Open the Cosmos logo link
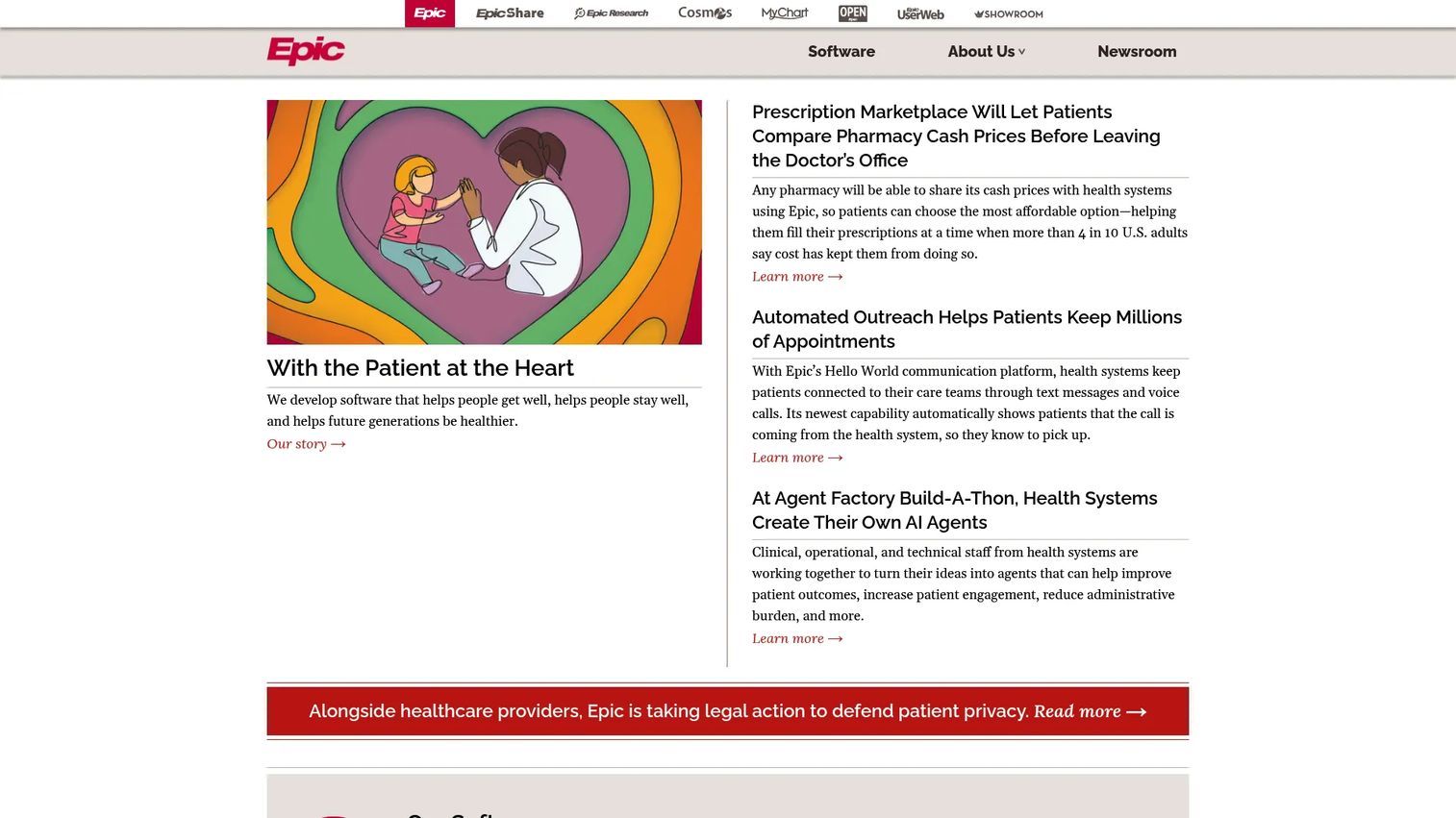The height and width of the screenshot is (818, 1456). click(705, 12)
